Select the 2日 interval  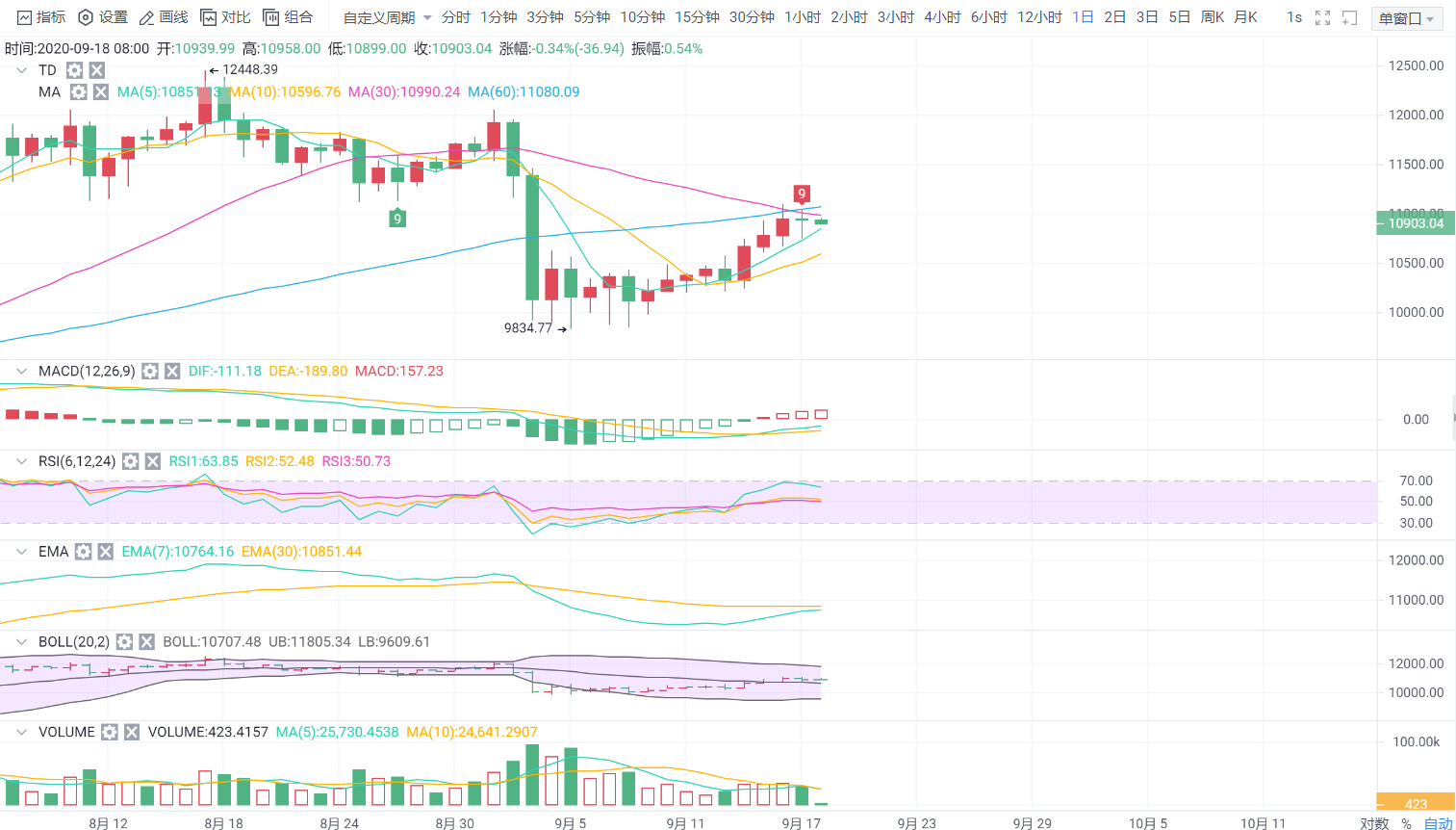pyautogui.click(x=1114, y=17)
